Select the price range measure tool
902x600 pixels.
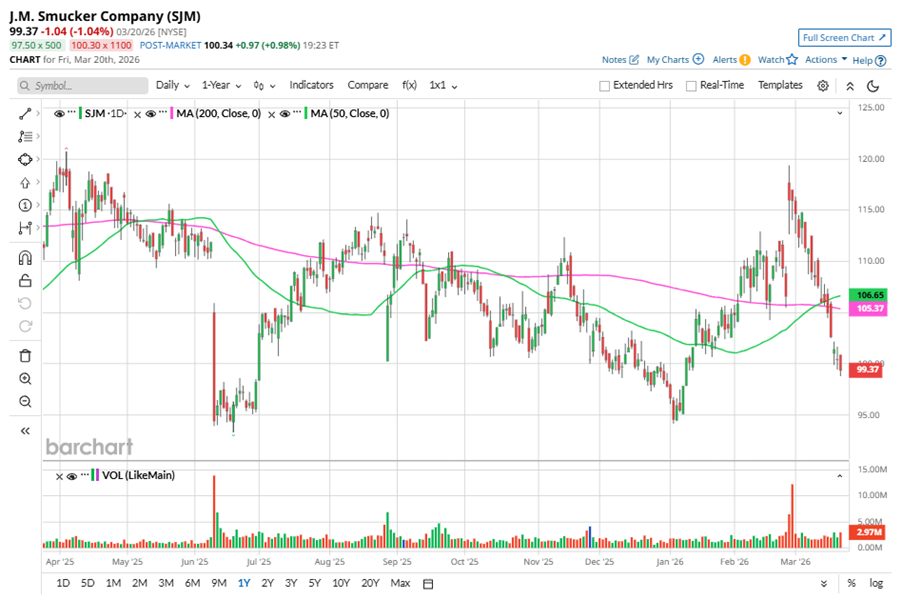click(x=25, y=228)
